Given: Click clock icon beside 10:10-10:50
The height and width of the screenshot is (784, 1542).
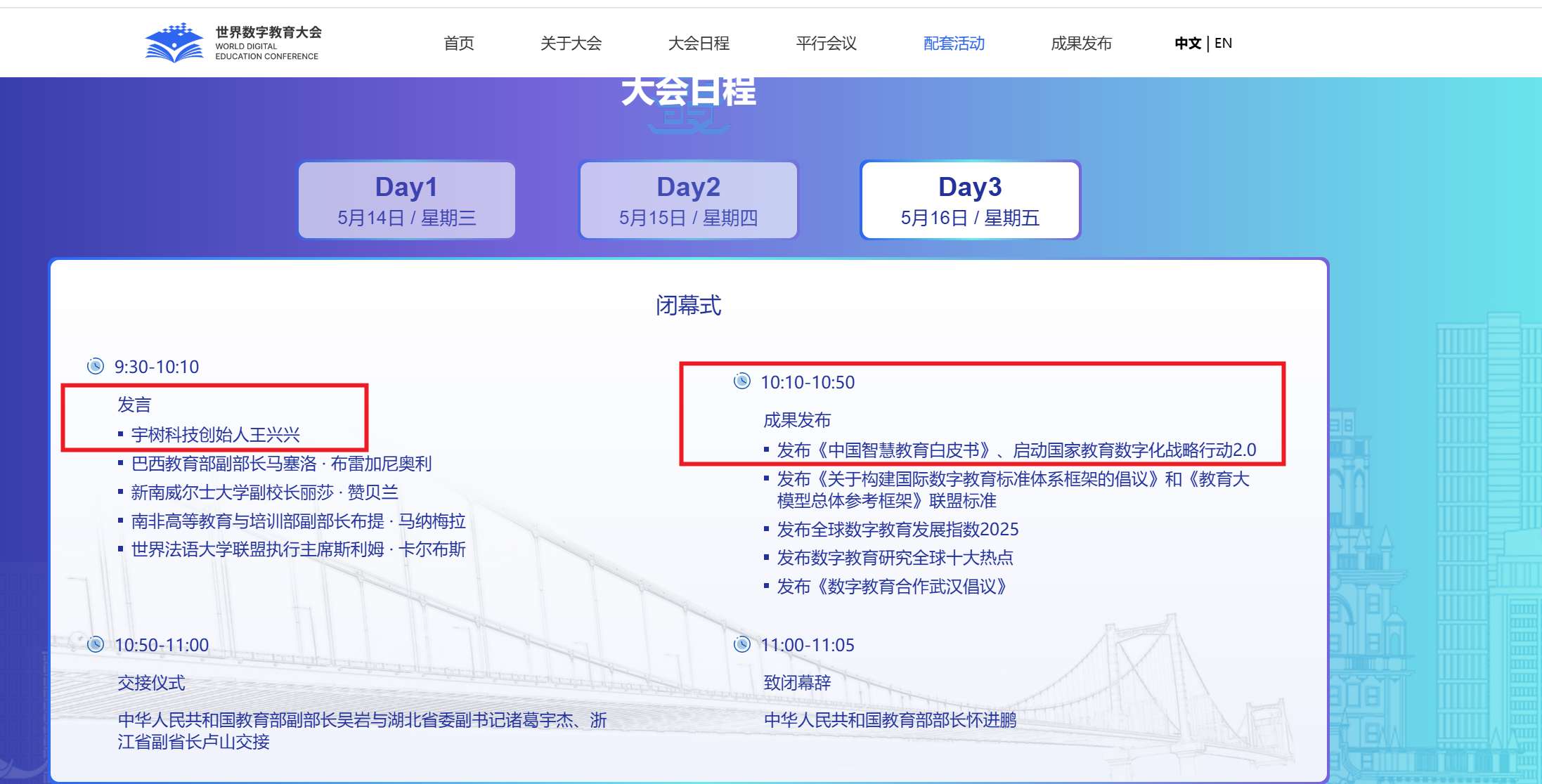Looking at the screenshot, I should [741, 381].
